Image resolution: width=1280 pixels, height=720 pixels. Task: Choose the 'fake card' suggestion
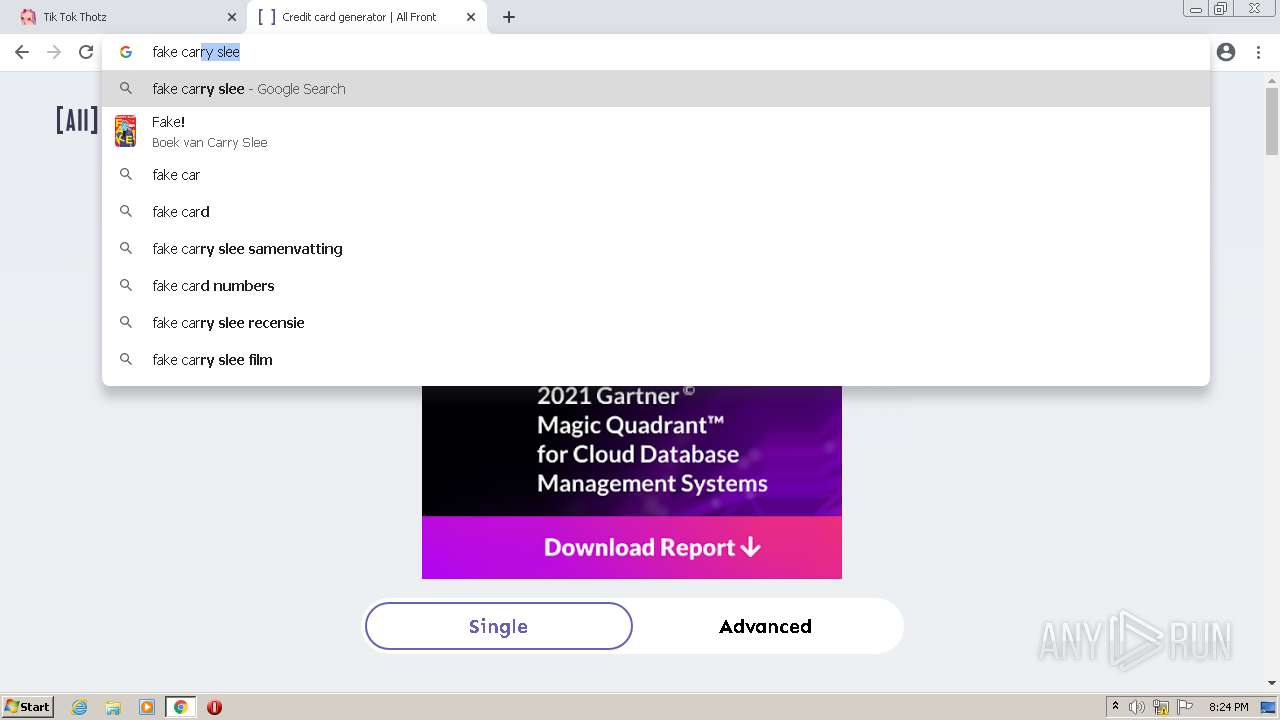click(656, 212)
